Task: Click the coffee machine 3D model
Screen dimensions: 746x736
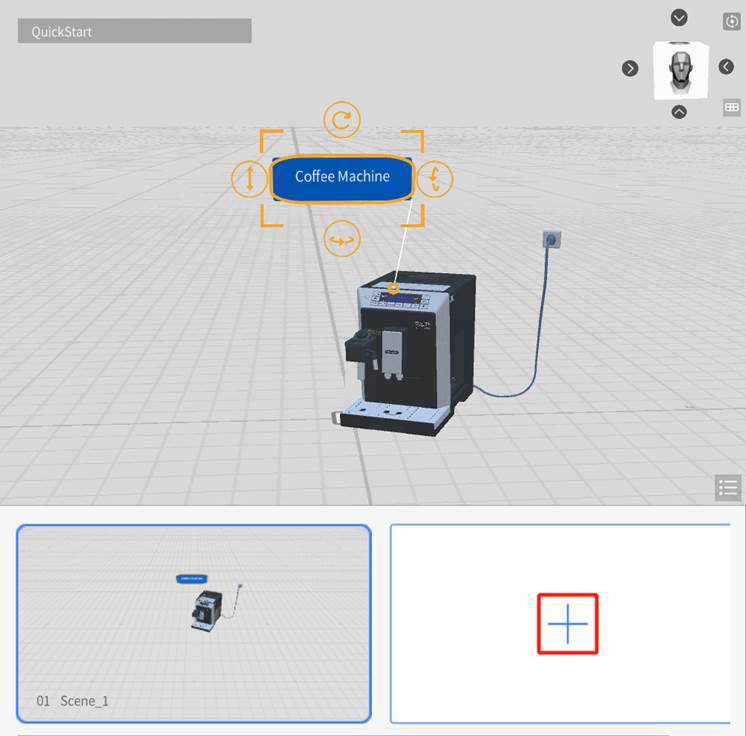Action: [x=410, y=350]
